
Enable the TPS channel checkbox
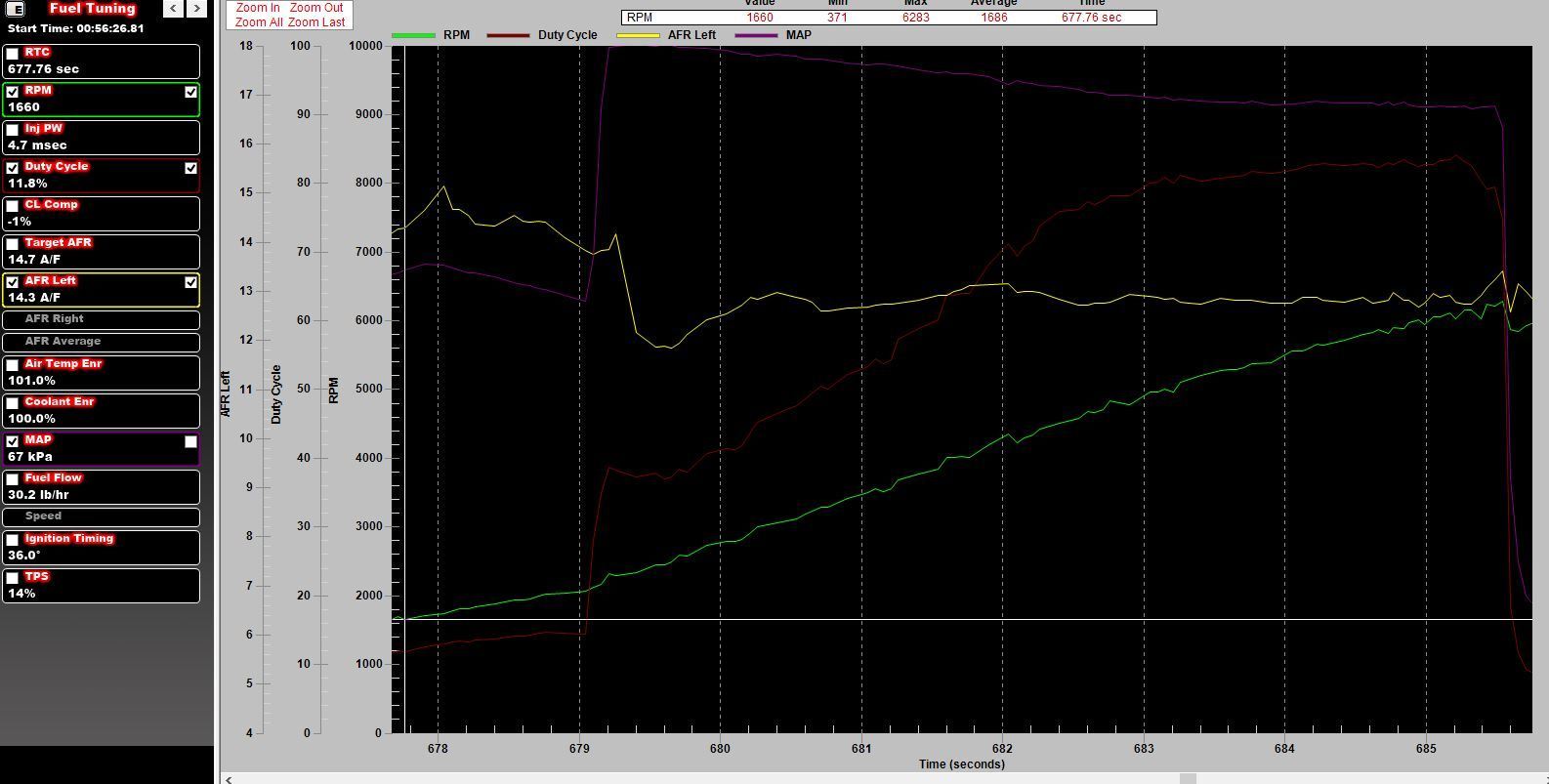click(13, 578)
